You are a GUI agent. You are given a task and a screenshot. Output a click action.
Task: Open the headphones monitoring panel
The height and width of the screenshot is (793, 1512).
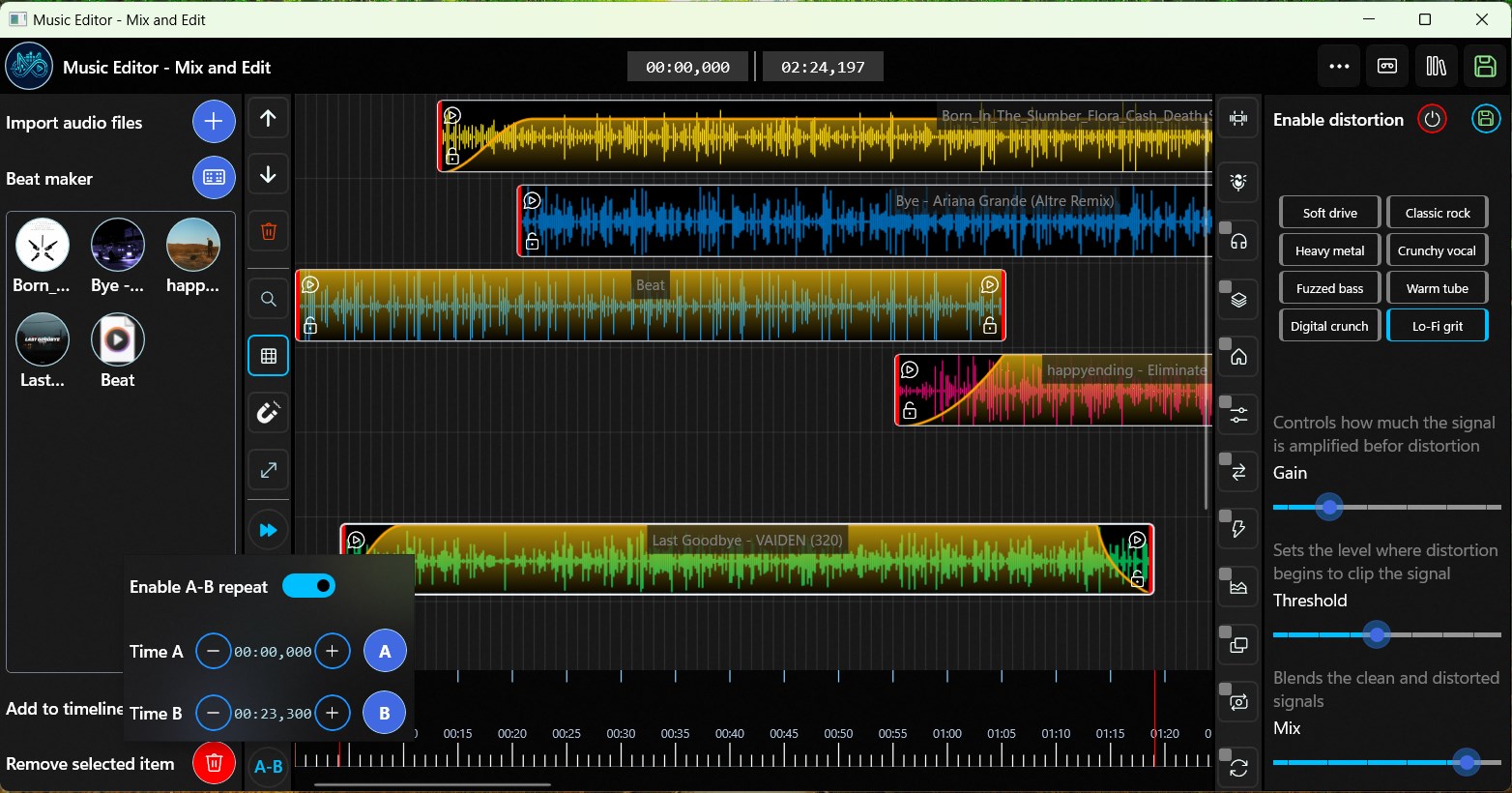click(x=1238, y=241)
